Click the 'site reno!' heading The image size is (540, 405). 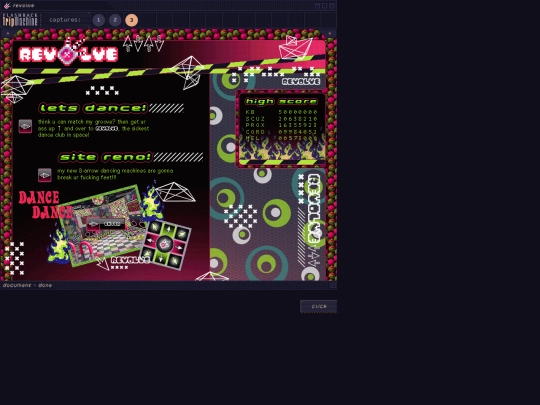pos(105,157)
